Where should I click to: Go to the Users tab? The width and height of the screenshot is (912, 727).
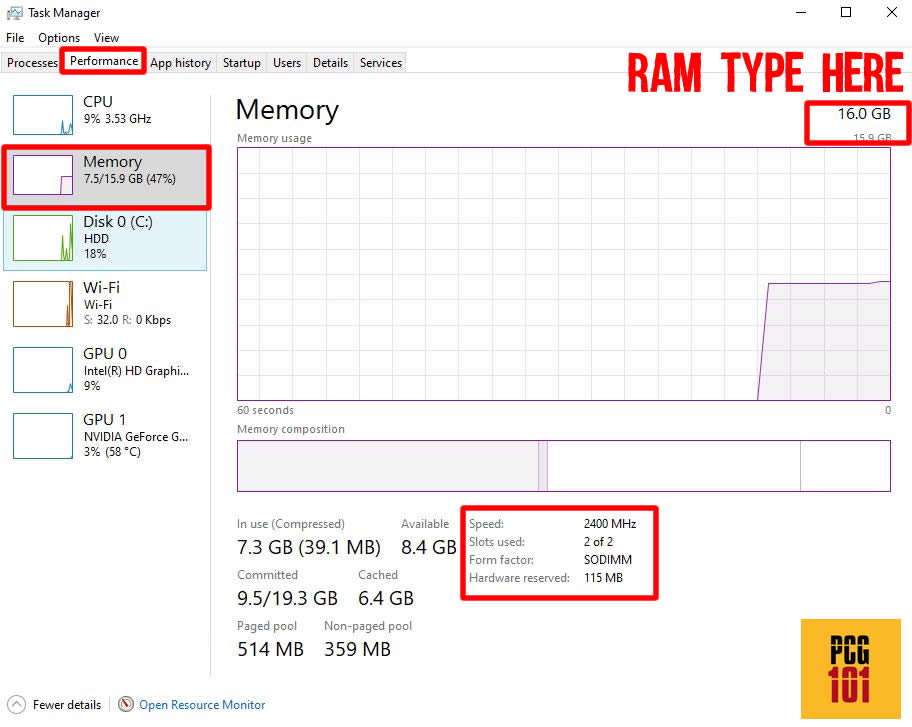point(287,63)
